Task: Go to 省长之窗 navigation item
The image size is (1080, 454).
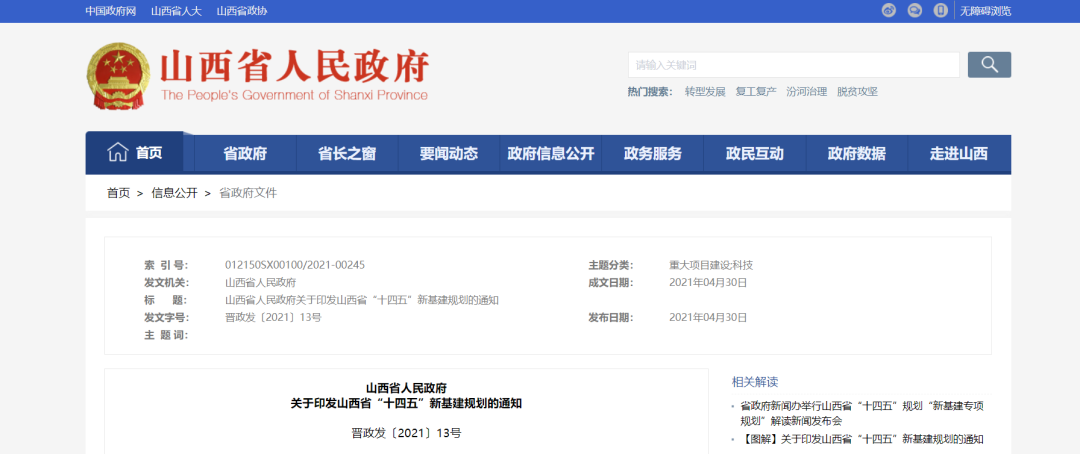Action: coord(347,154)
